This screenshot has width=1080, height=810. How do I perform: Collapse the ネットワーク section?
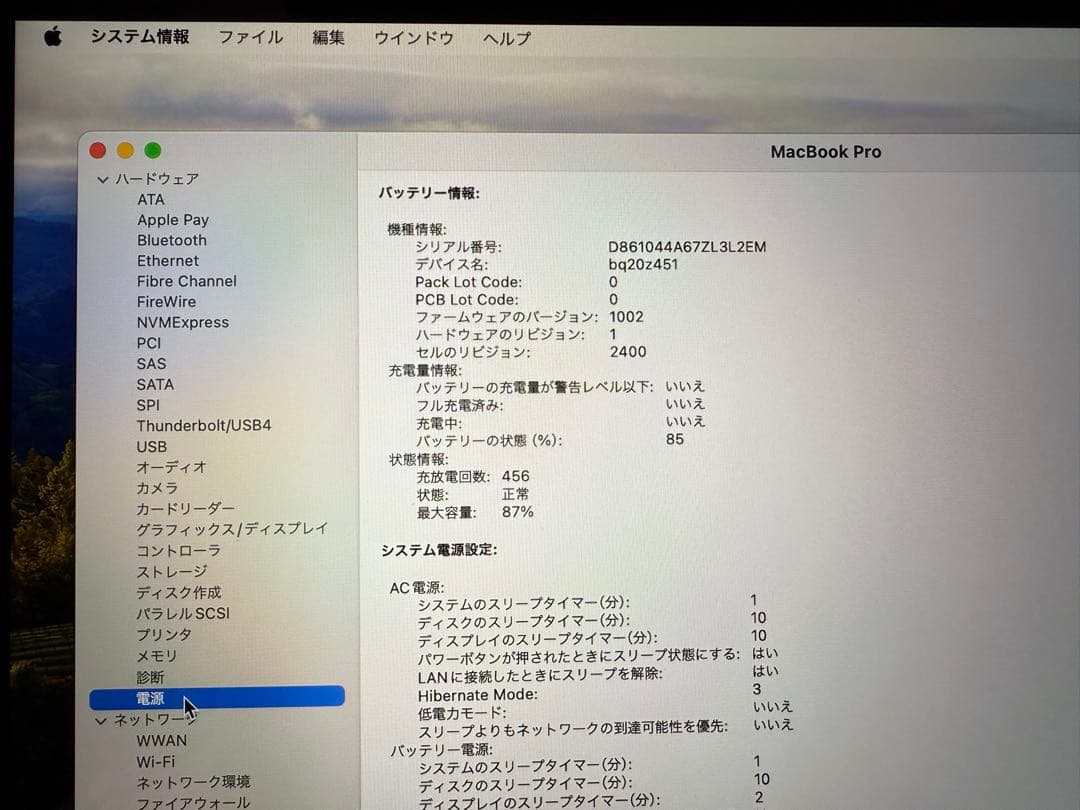pos(103,720)
